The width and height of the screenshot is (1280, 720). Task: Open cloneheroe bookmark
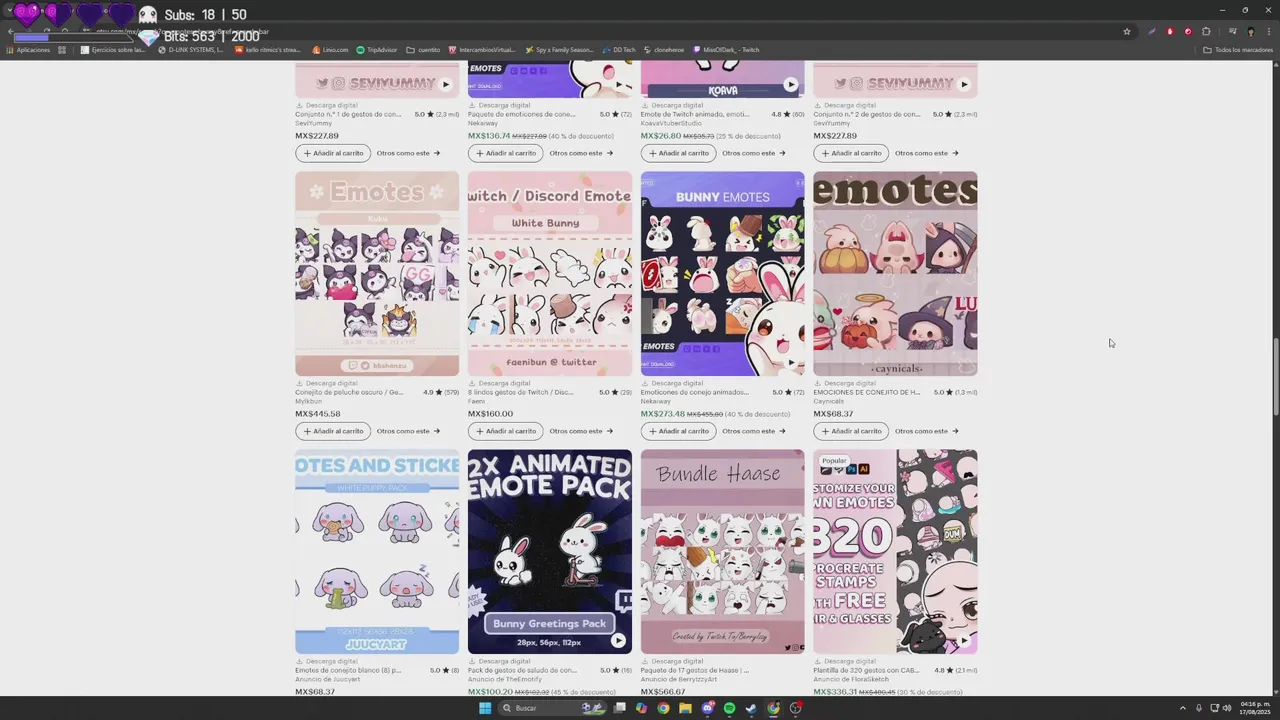(664, 50)
